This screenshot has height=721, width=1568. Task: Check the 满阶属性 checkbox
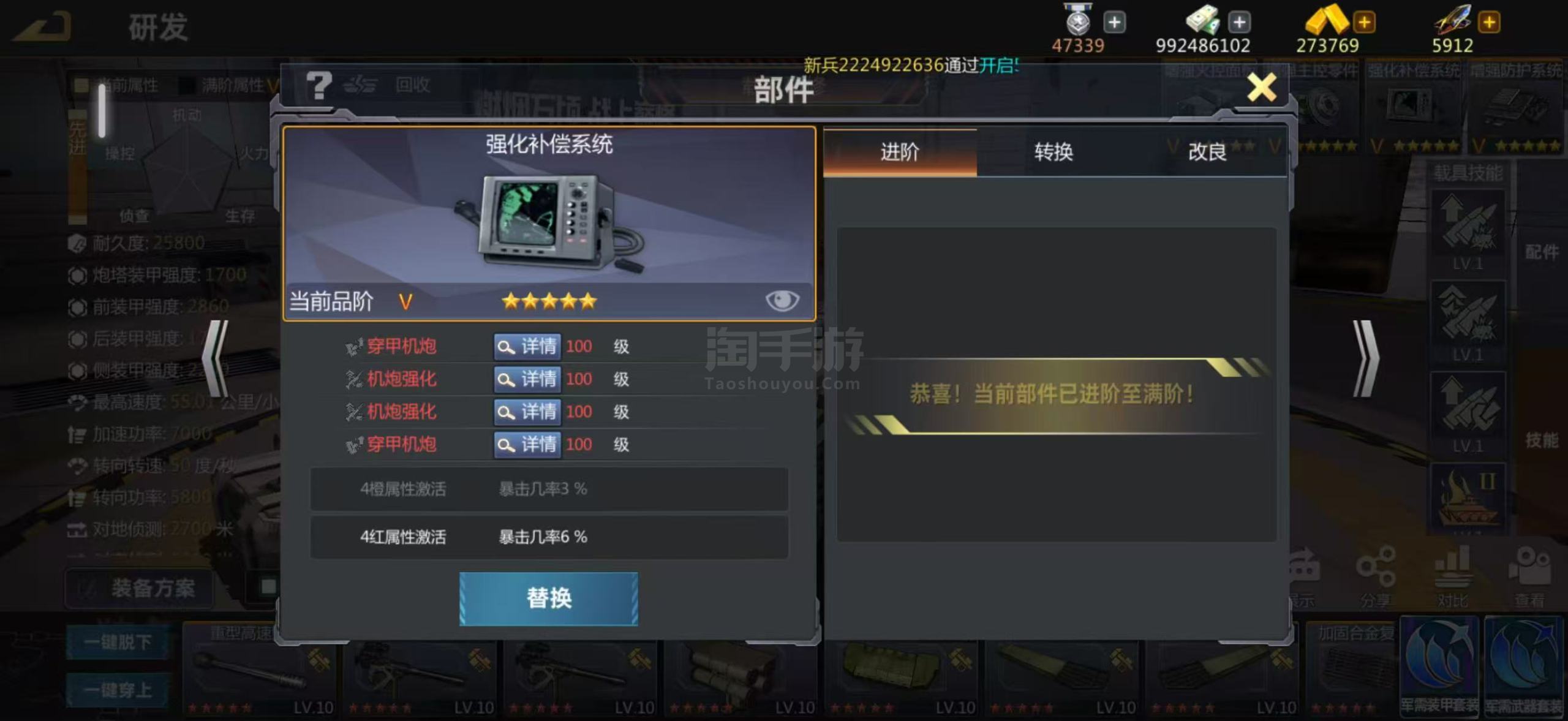point(186,85)
